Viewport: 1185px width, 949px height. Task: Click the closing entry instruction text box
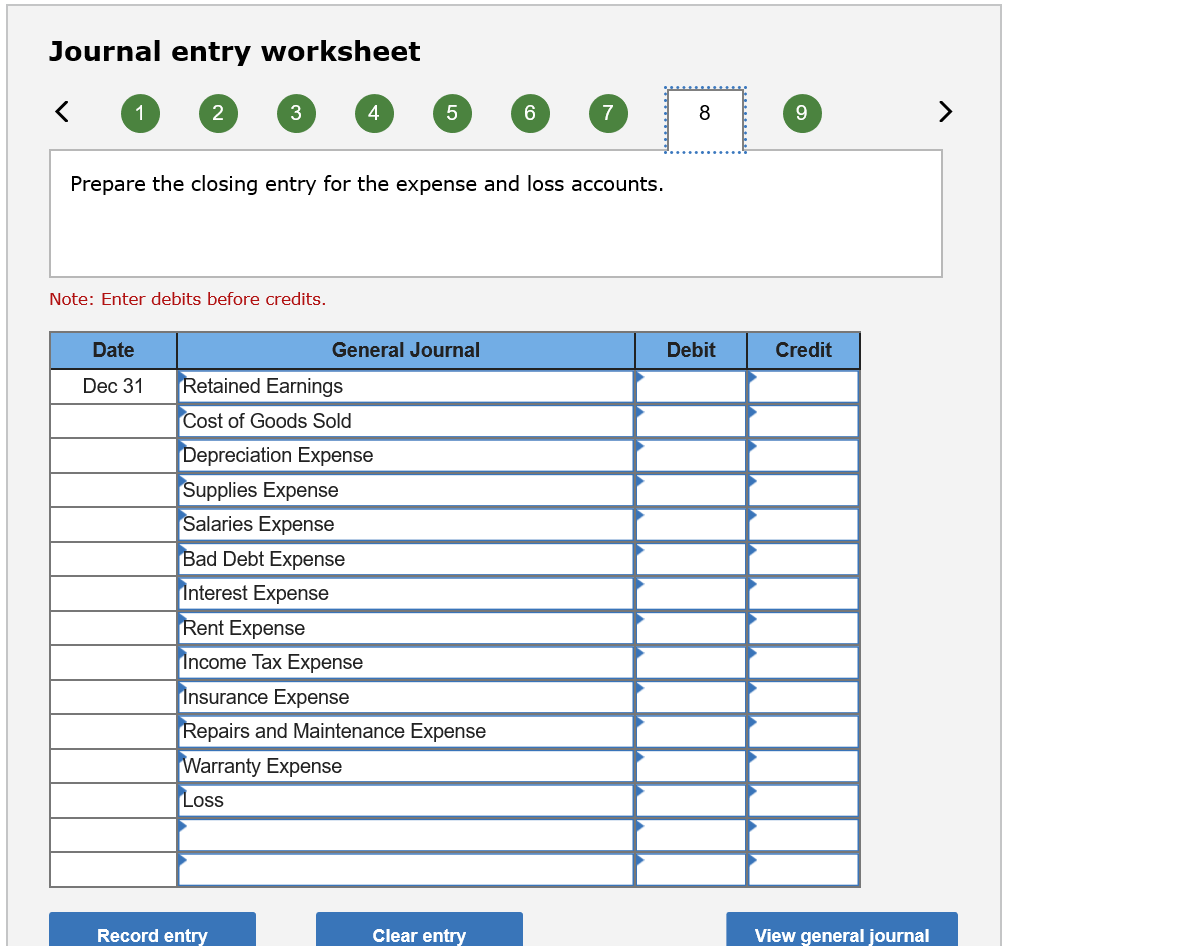tap(496, 214)
